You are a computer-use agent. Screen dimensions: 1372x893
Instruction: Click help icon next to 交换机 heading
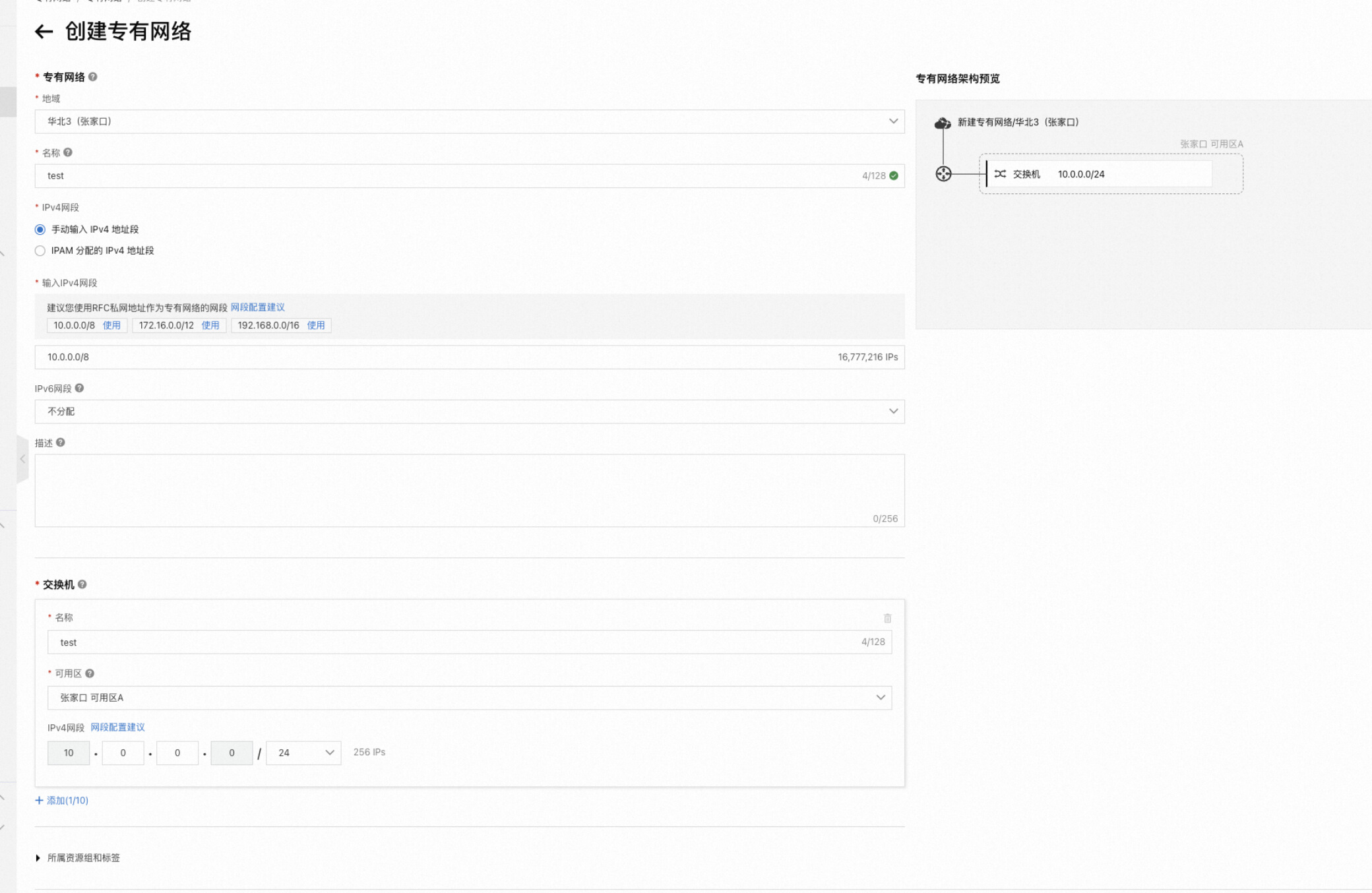pos(82,584)
